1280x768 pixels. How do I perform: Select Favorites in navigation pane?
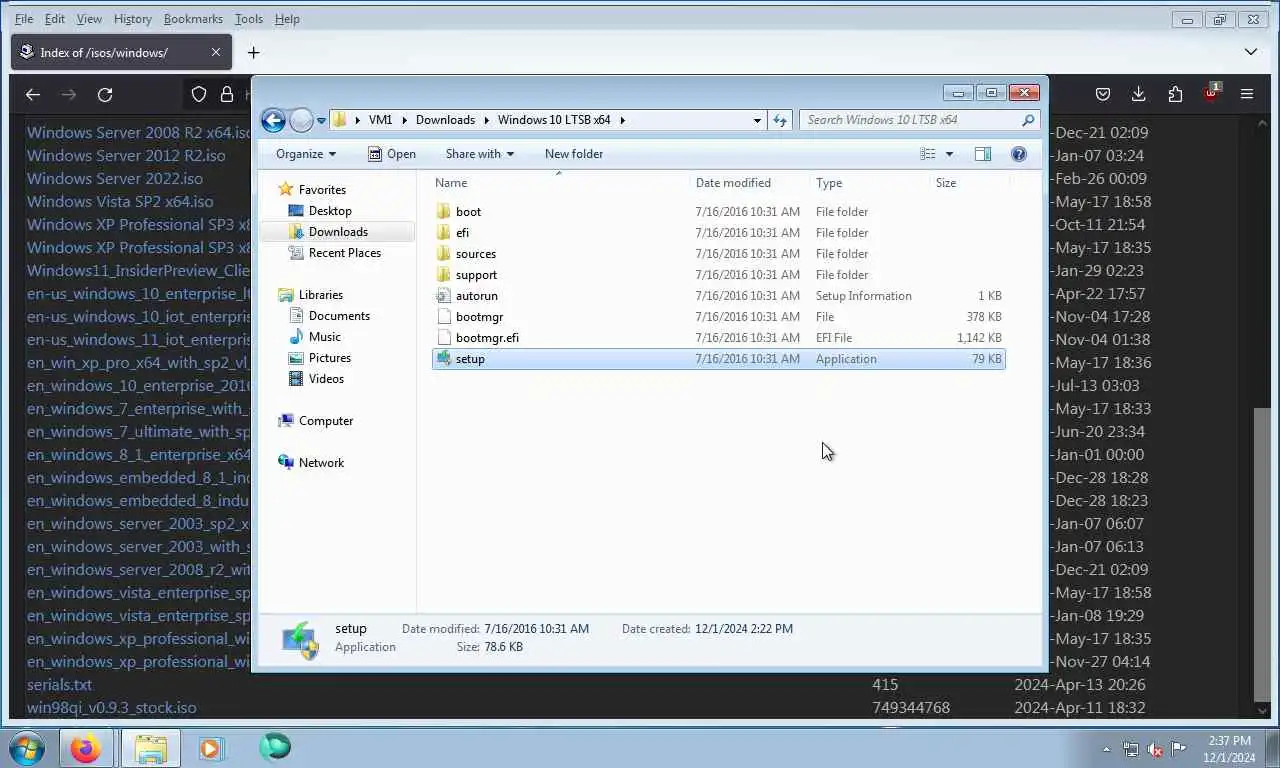tap(322, 190)
